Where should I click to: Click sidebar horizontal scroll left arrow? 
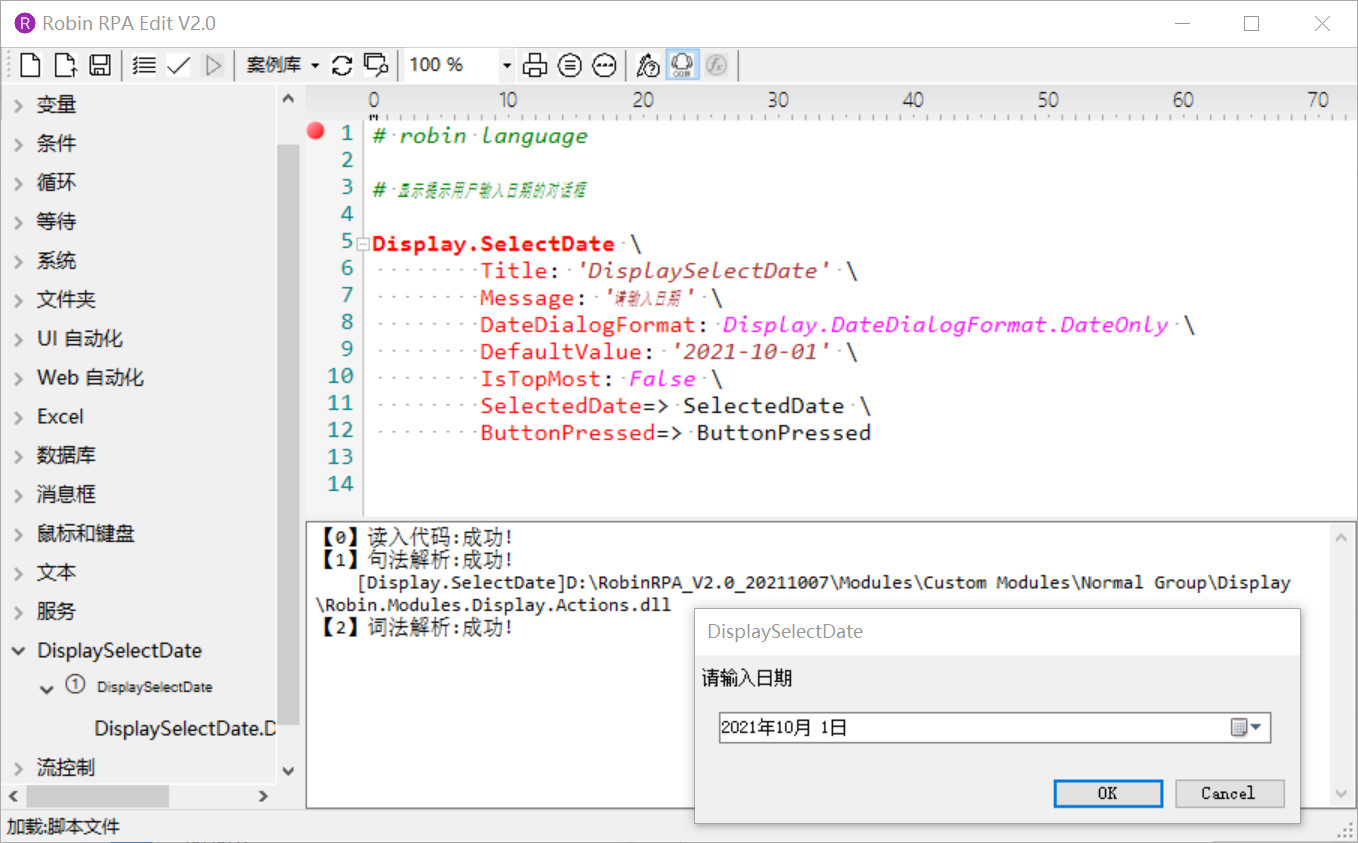pyautogui.click(x=14, y=796)
